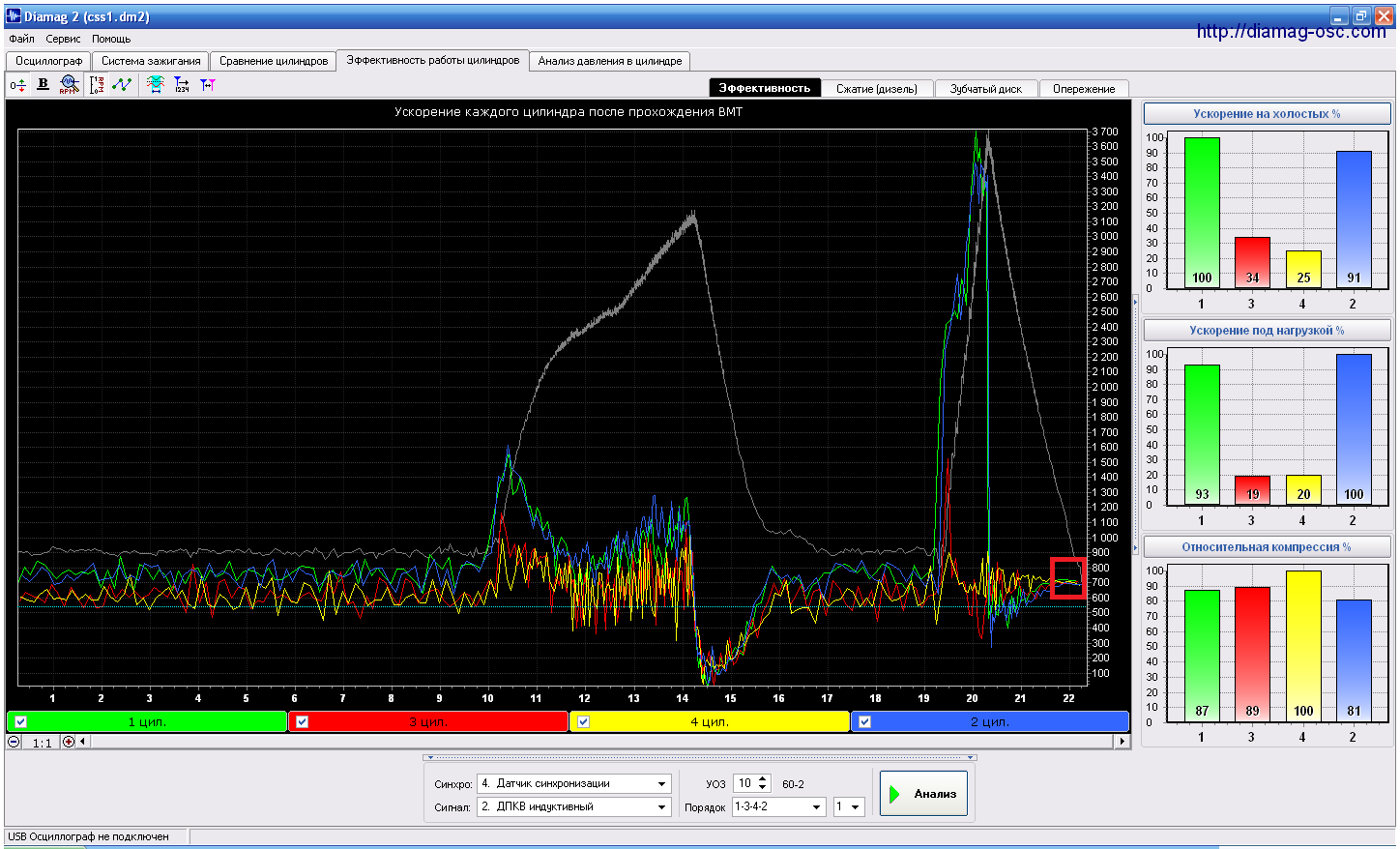Click the chart title 'Ускорение каждого цилиндра после прохождения ВМТ'
This screenshot has width=1400, height=849.
[x=569, y=111]
